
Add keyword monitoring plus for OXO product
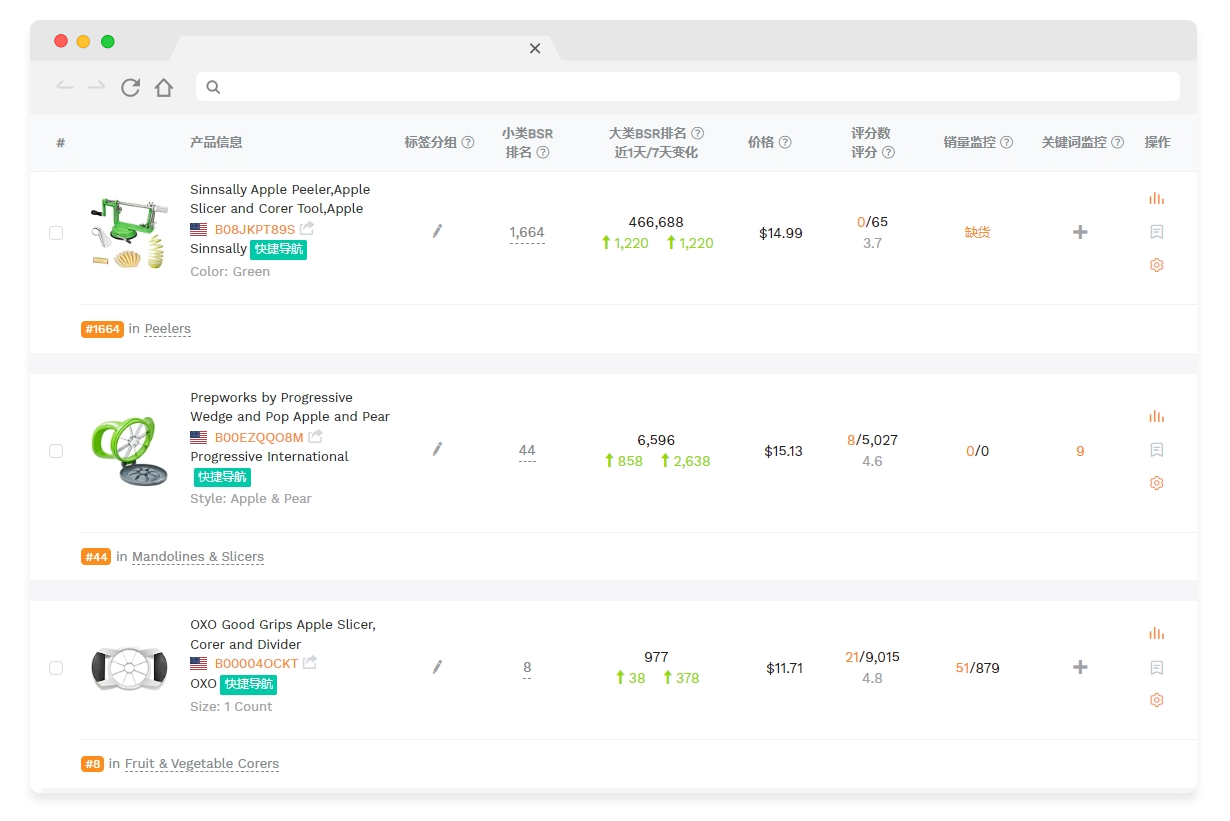[1080, 667]
